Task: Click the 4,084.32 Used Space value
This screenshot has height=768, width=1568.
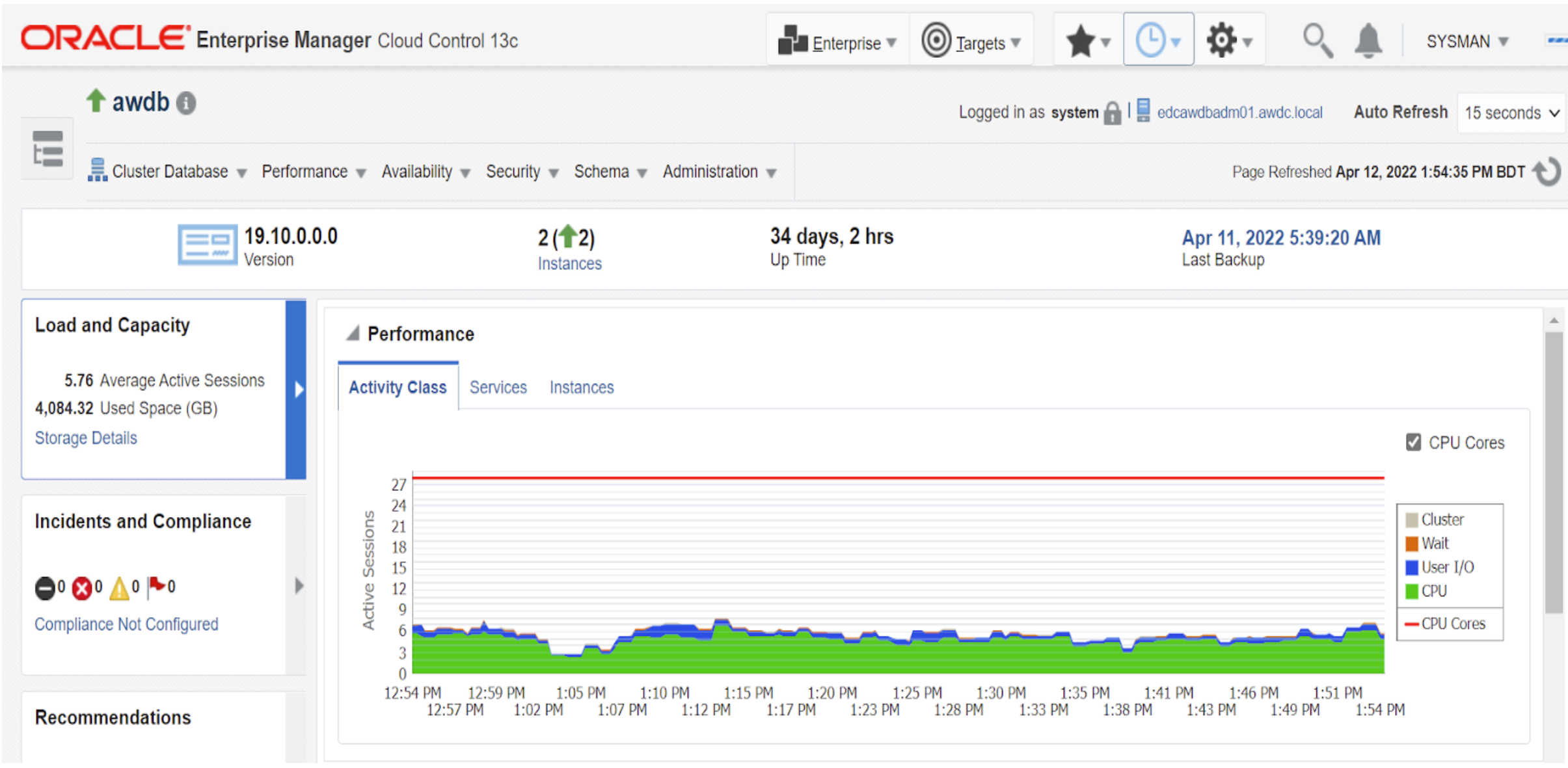Action: [x=64, y=408]
